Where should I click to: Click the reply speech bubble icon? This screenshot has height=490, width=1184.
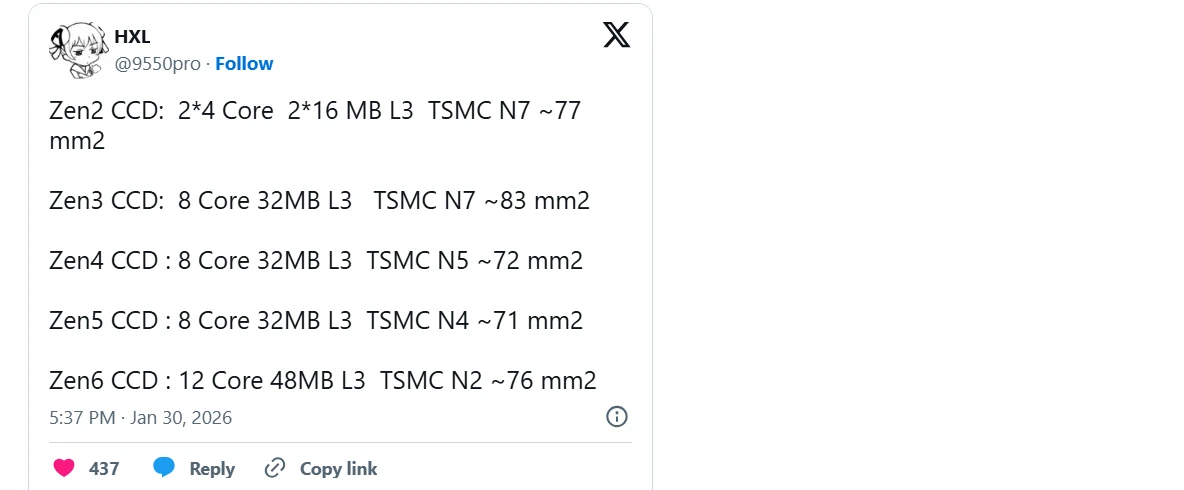[x=164, y=468]
